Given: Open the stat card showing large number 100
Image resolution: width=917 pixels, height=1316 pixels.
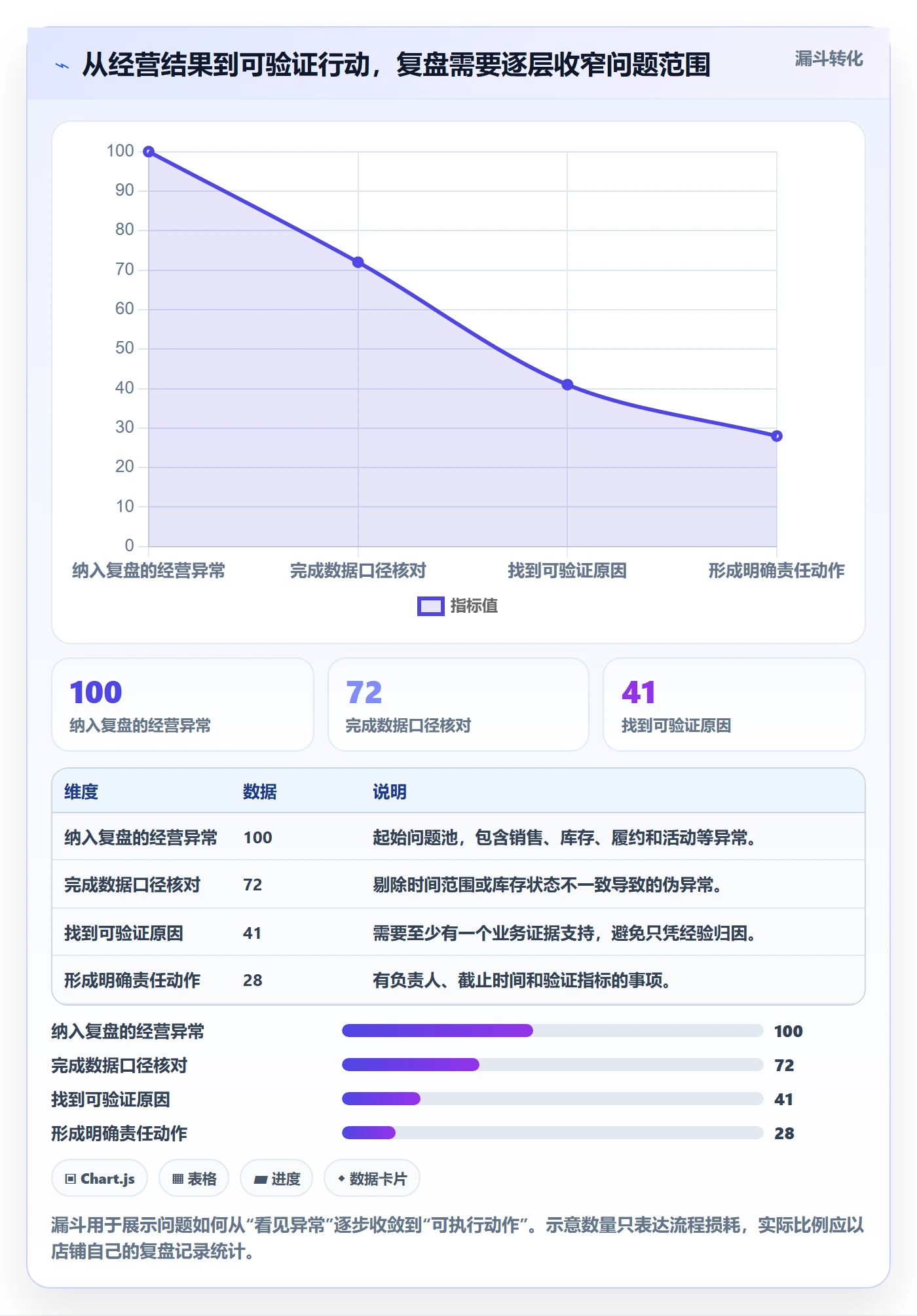Looking at the screenshot, I should pyautogui.click(x=183, y=704).
